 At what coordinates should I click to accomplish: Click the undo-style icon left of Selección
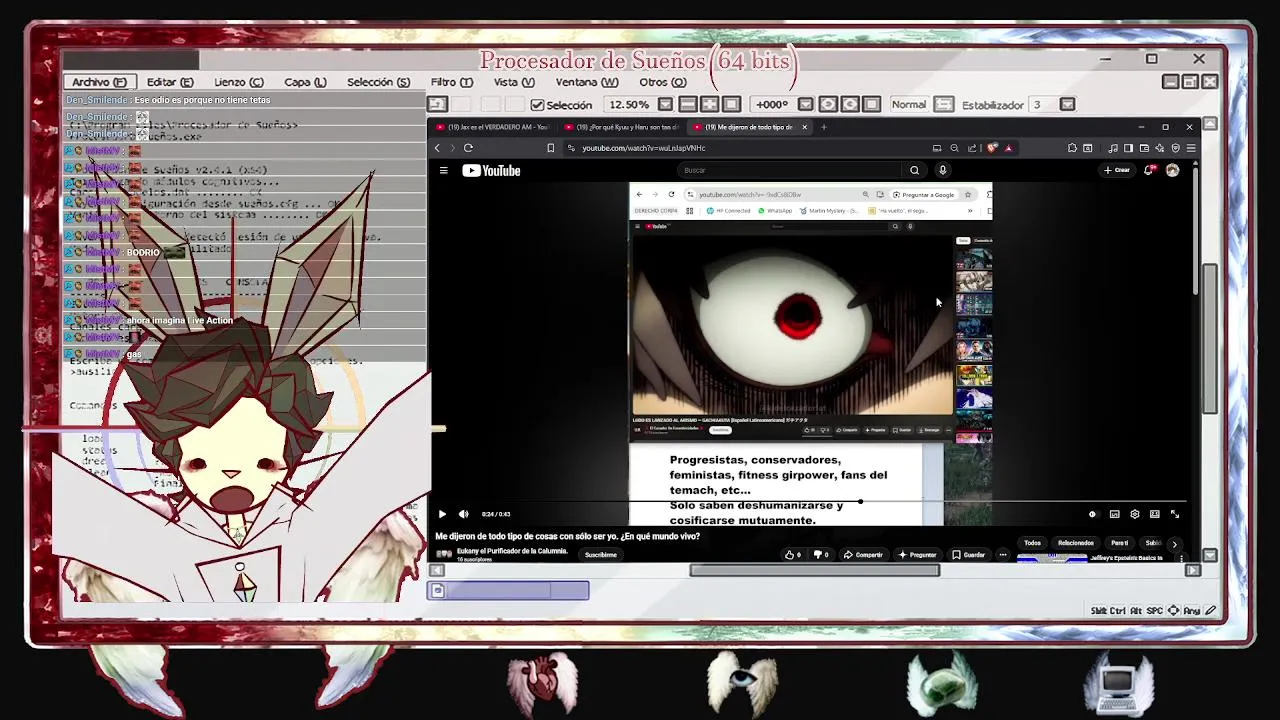[437, 105]
